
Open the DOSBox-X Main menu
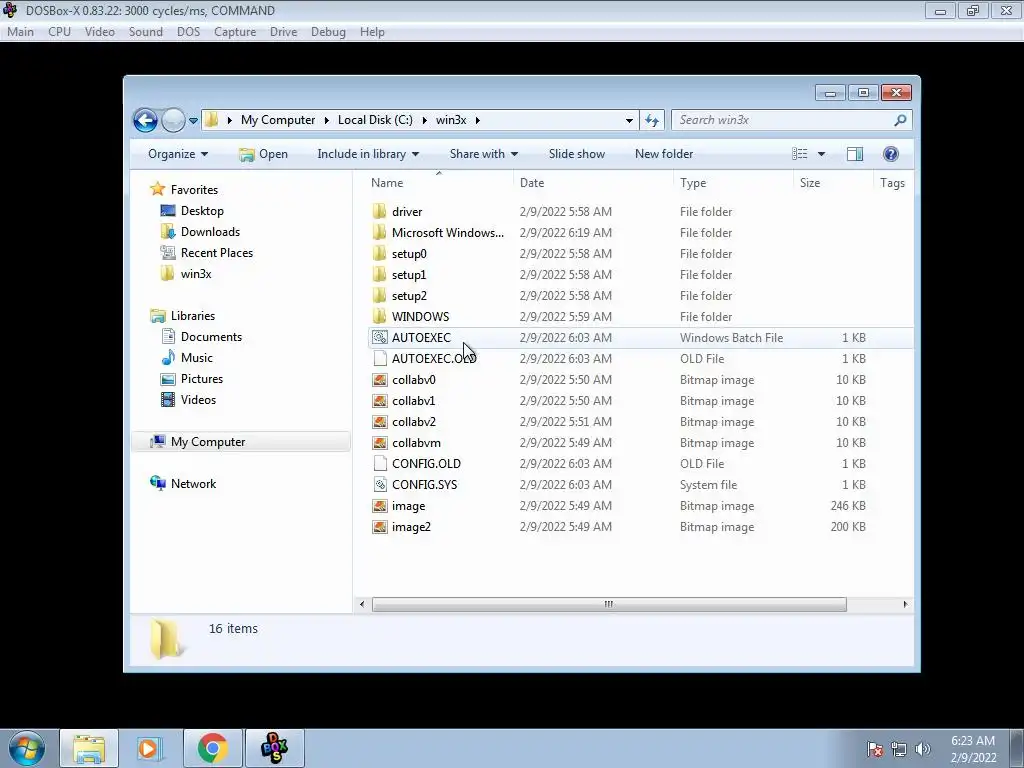coord(20,32)
